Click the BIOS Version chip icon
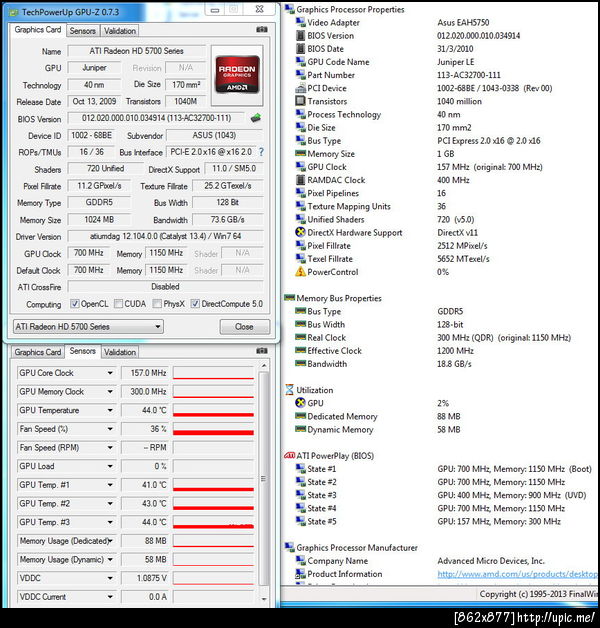The image size is (600, 628). pos(300,36)
